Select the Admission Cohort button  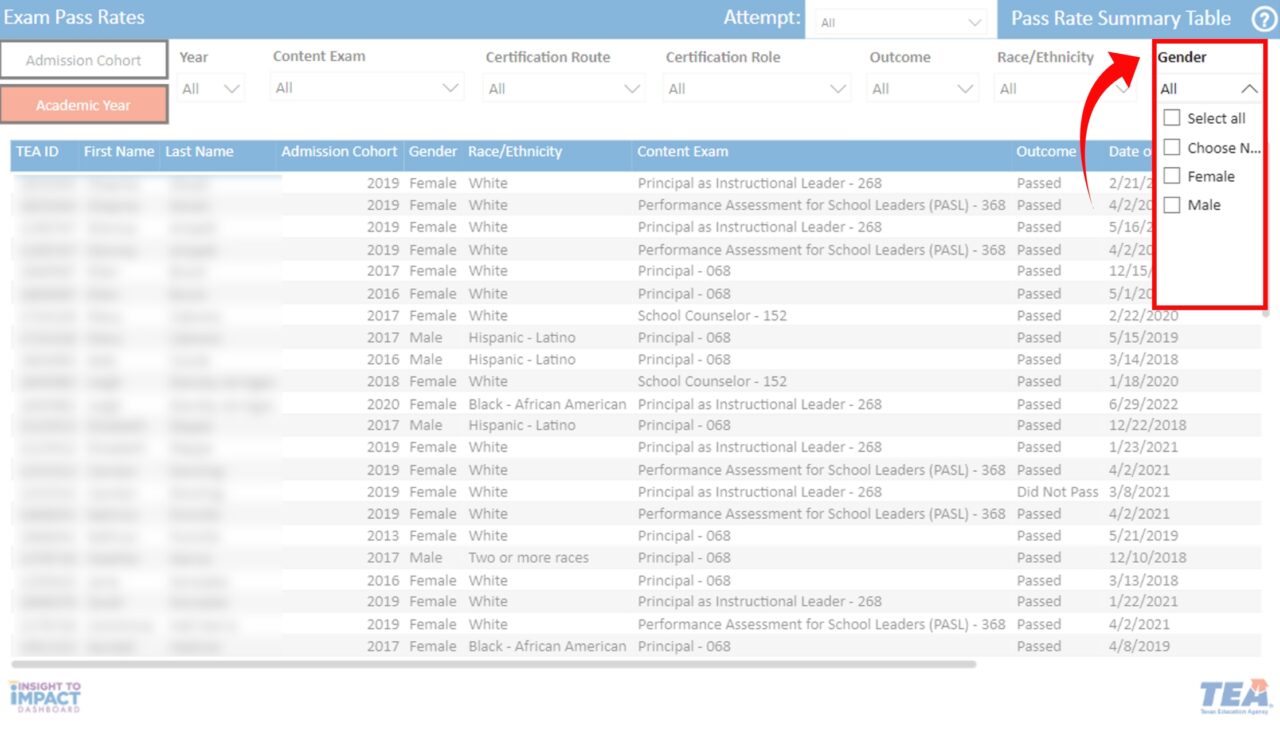[x=84, y=60]
